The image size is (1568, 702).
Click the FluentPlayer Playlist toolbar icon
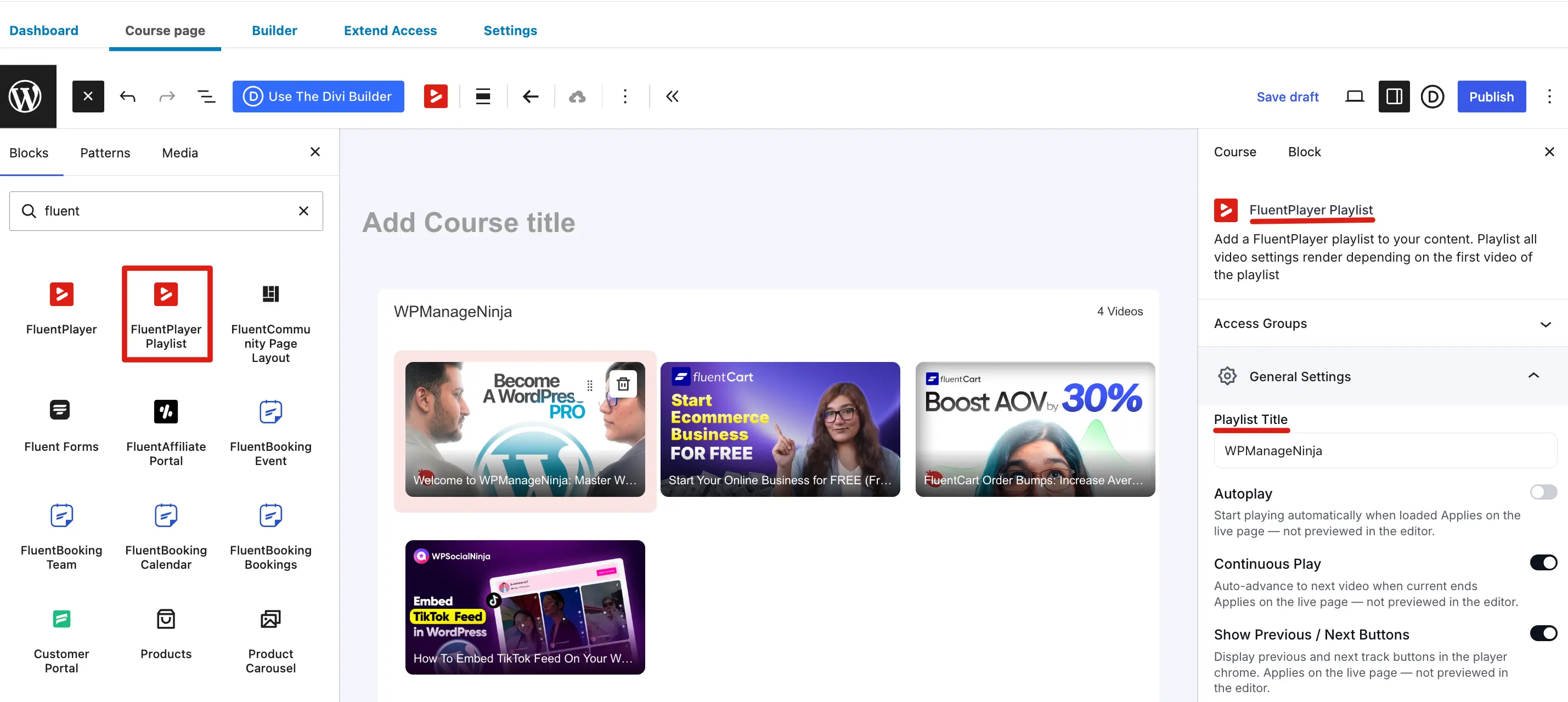436,97
